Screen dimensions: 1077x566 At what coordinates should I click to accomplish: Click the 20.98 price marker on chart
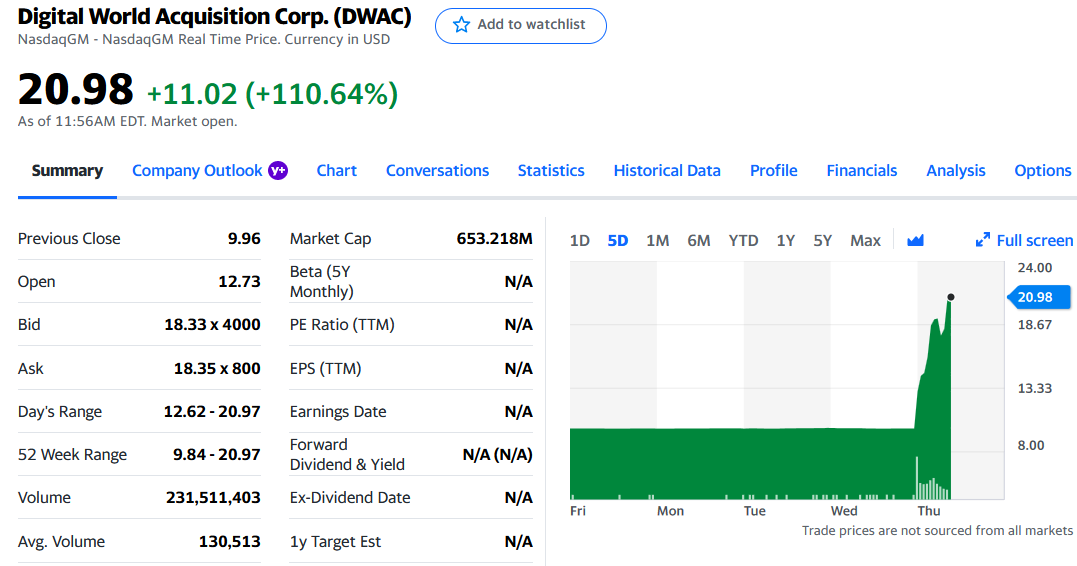[1039, 297]
